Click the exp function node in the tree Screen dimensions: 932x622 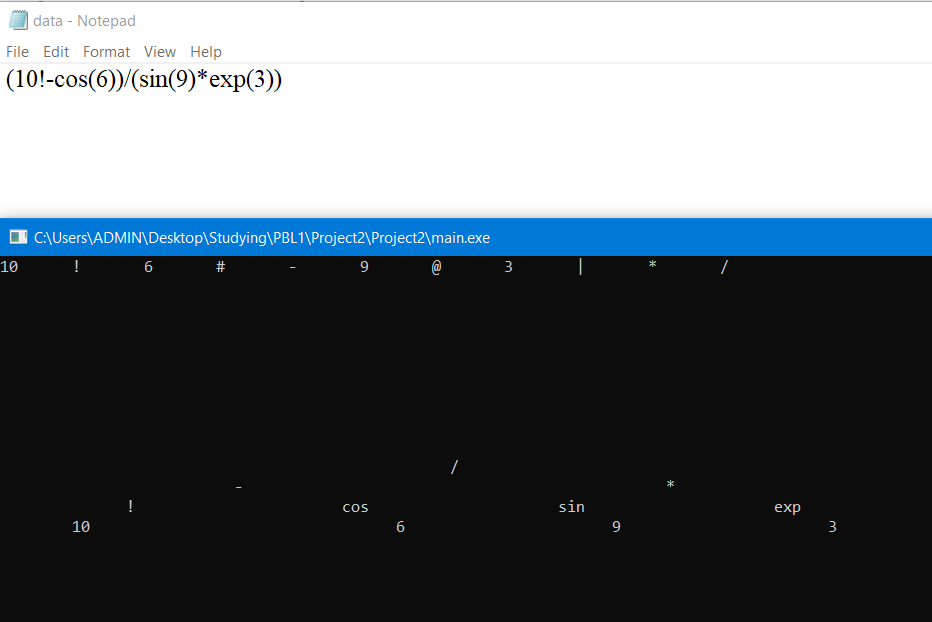click(787, 507)
